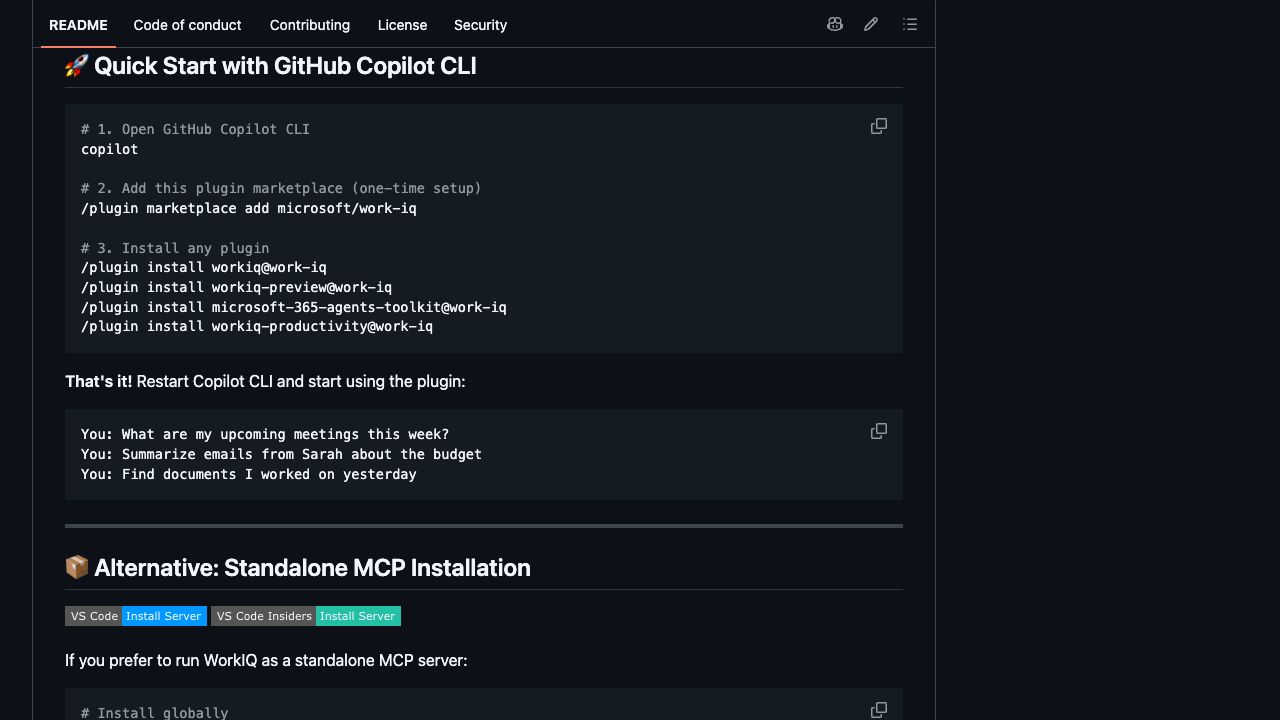Copy the 'Install globally' code block
This screenshot has width=1280, height=720.
coord(879,710)
